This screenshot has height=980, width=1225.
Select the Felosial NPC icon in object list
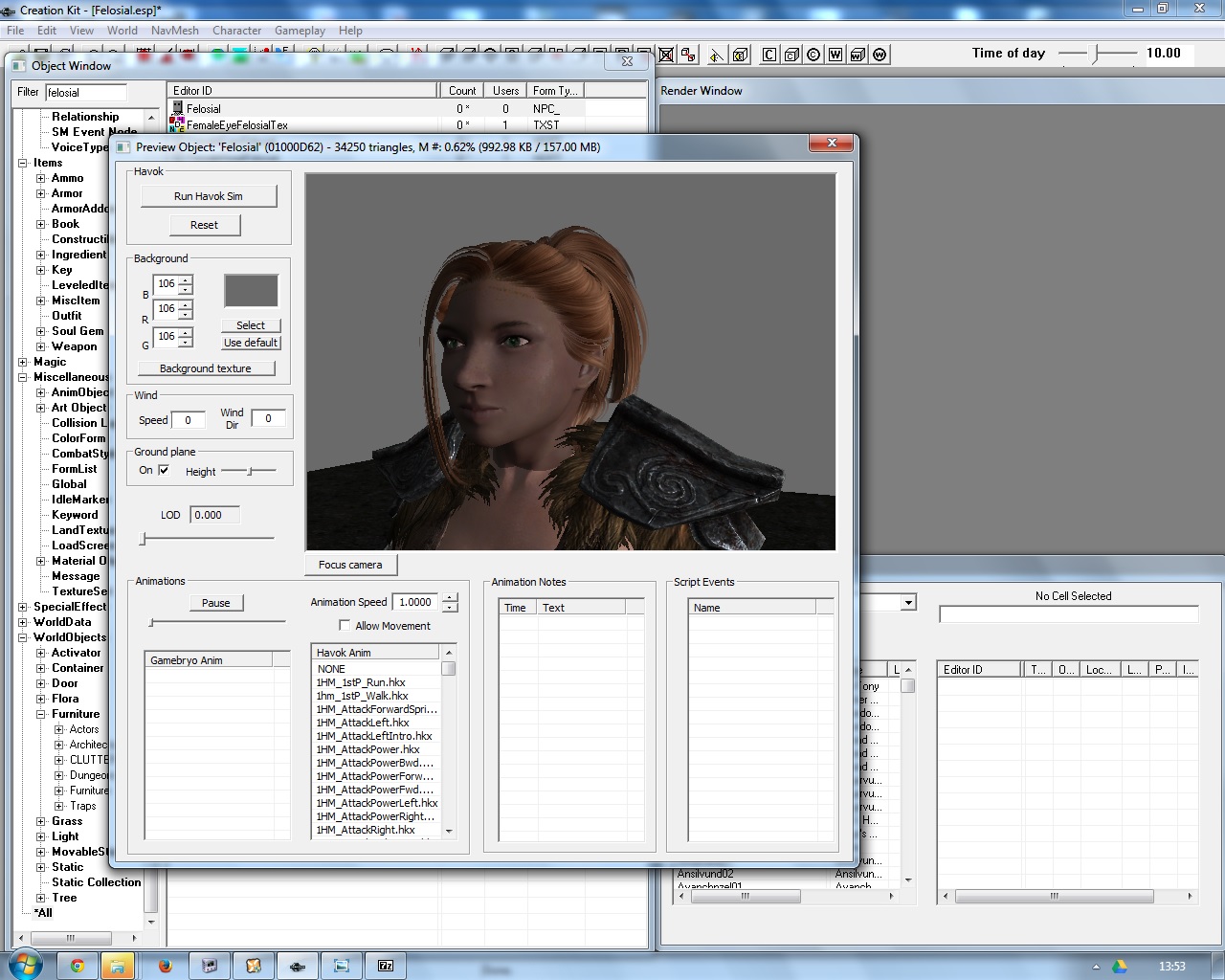pos(177,109)
